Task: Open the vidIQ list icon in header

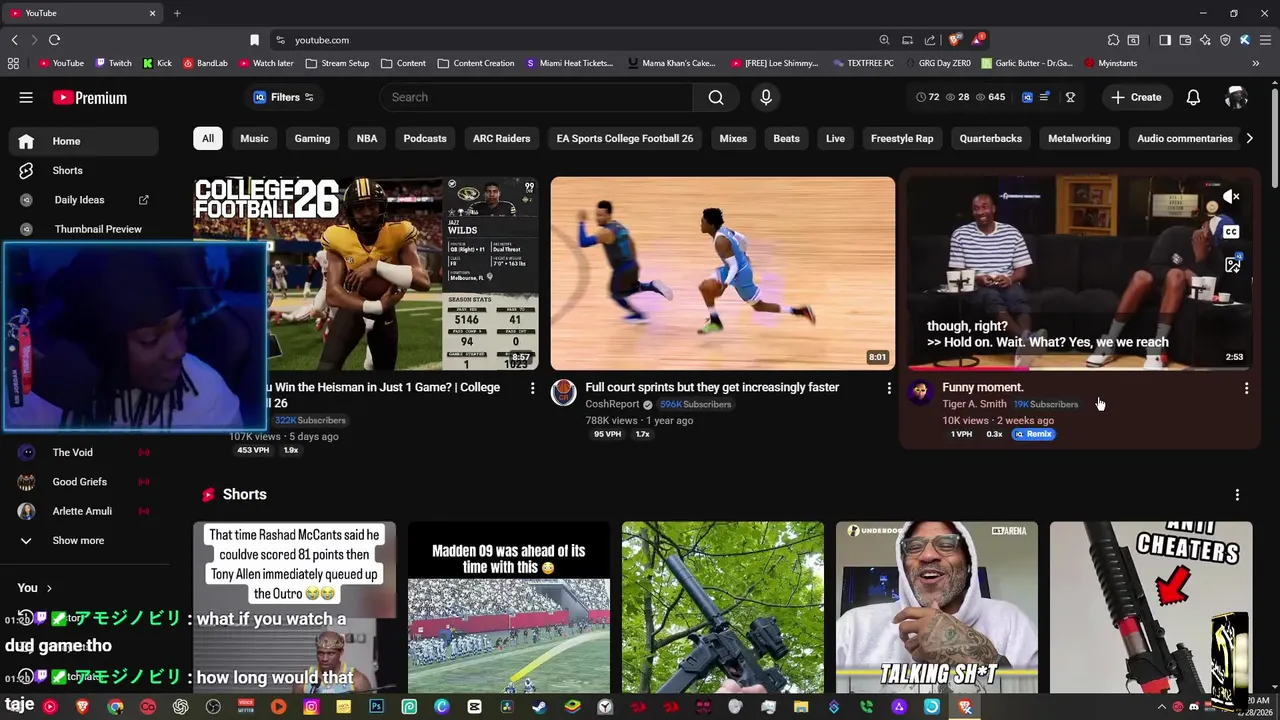Action: [x=1045, y=97]
